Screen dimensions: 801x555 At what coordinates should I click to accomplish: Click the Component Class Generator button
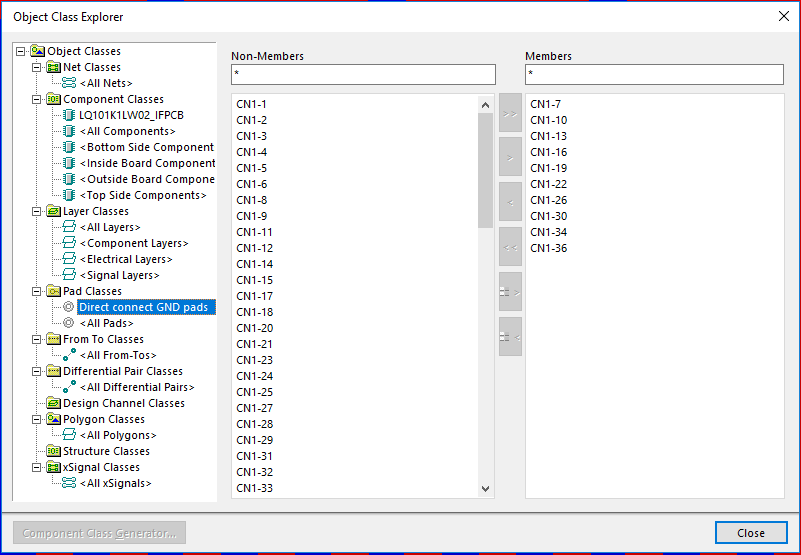coord(100,533)
